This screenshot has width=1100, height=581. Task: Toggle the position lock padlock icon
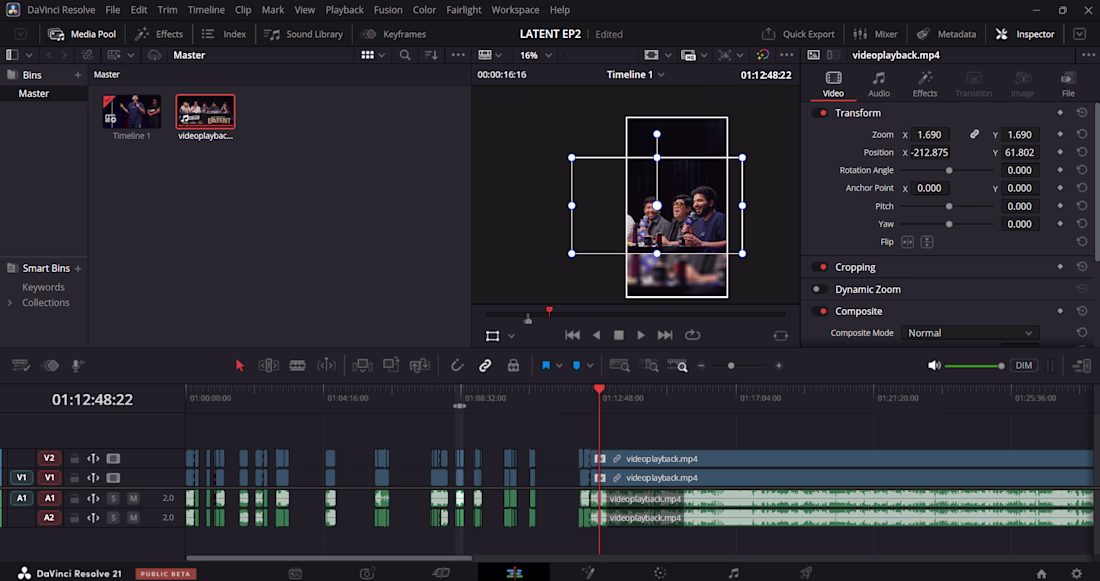coord(514,366)
